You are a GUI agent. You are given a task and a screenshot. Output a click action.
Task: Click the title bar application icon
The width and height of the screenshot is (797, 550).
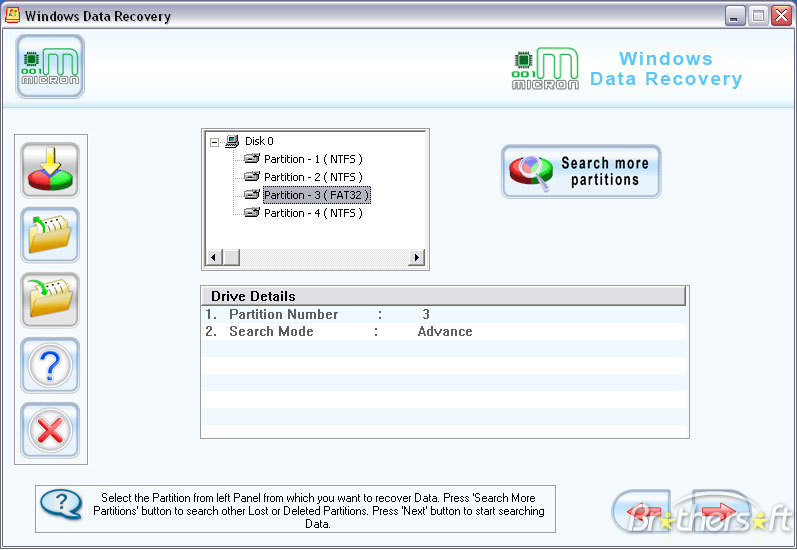12,15
